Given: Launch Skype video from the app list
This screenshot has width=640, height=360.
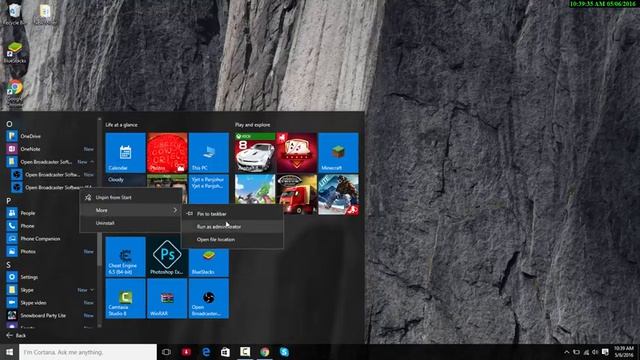Looking at the screenshot, I should pyautogui.click(x=49, y=303).
